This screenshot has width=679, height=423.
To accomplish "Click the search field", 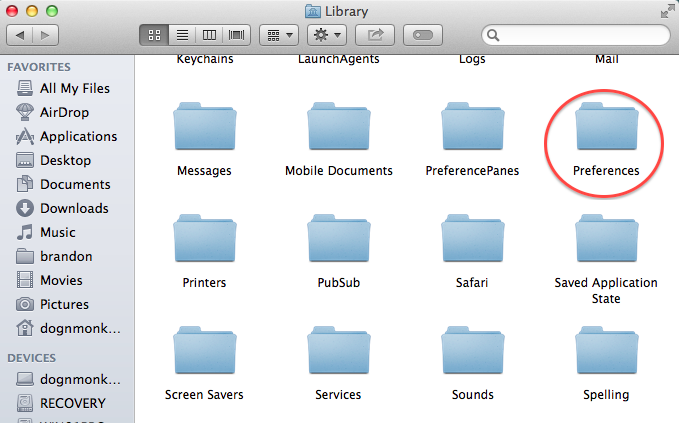I will [x=575, y=35].
